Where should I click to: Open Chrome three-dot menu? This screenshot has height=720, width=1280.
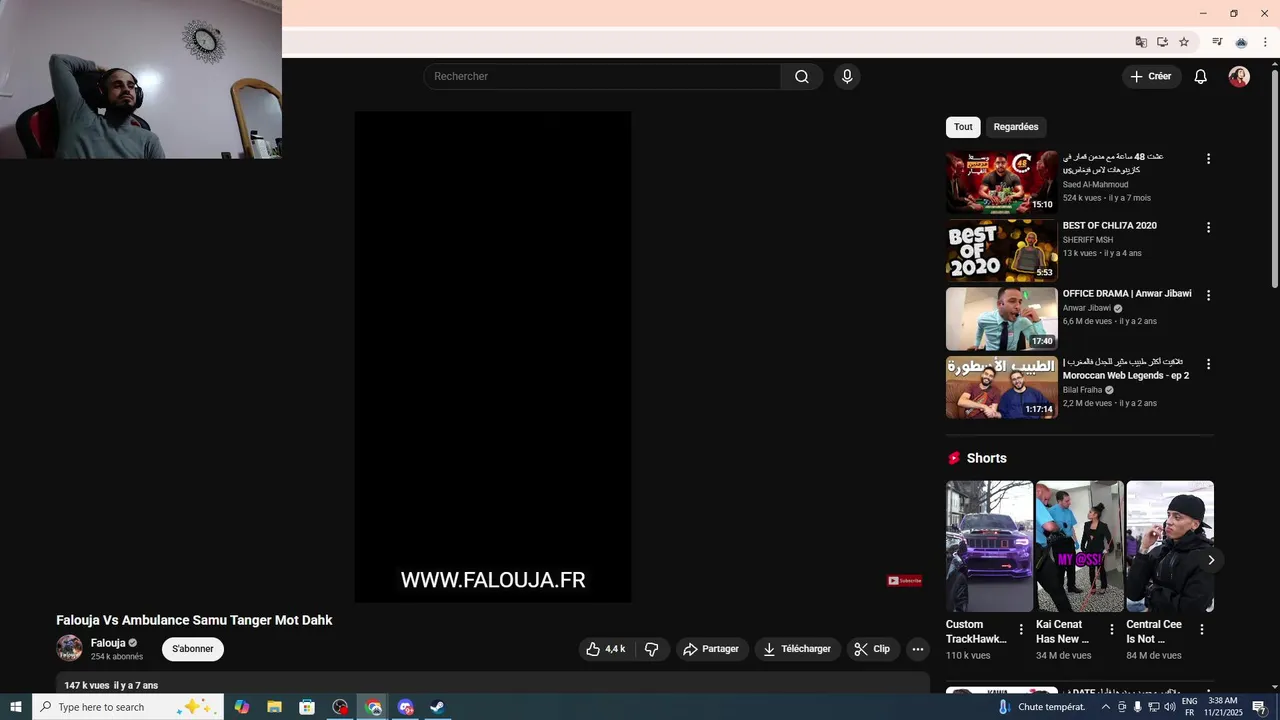click(x=1265, y=42)
